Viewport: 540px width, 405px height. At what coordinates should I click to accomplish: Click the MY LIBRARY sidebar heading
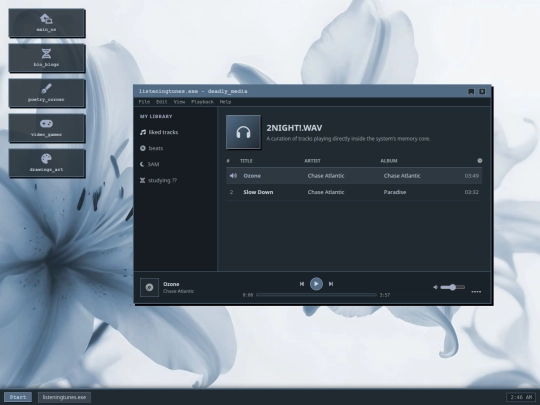156,116
